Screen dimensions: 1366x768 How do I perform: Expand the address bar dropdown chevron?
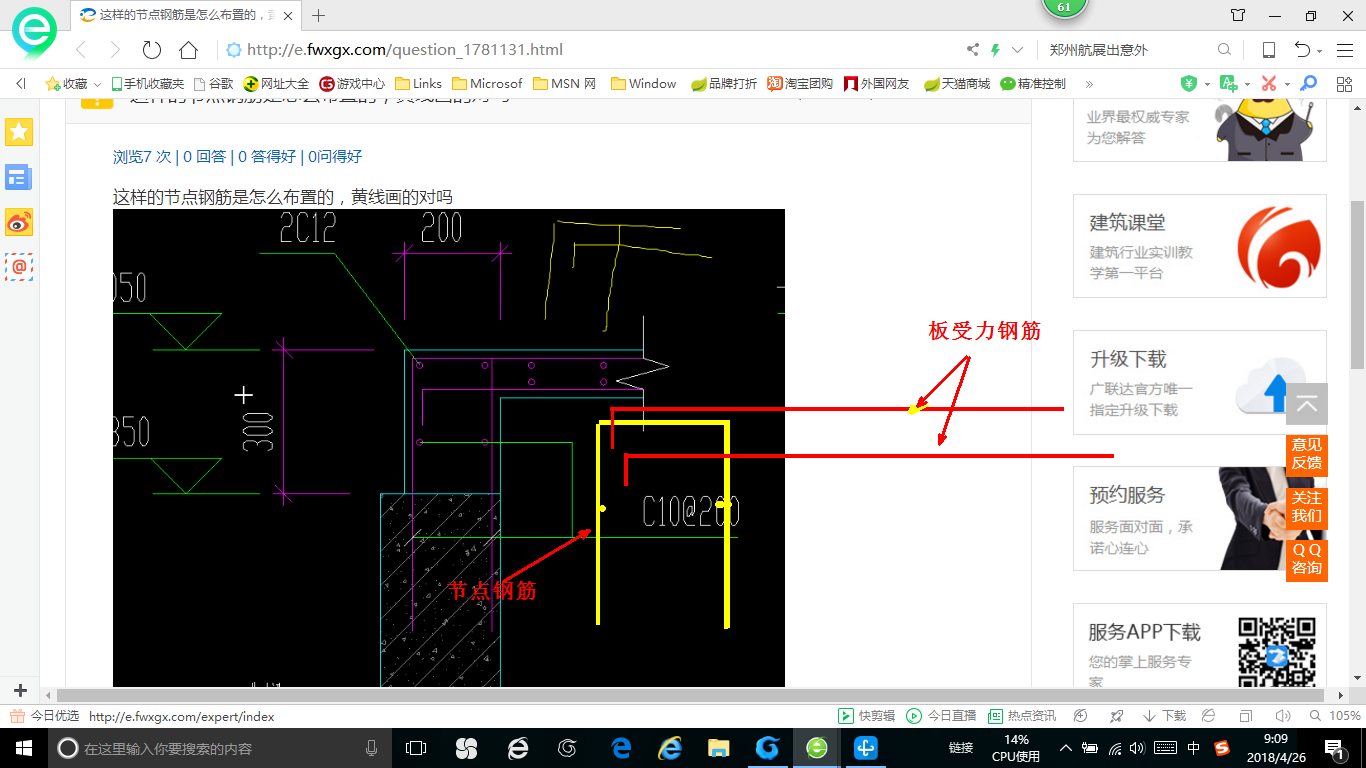coord(1018,50)
